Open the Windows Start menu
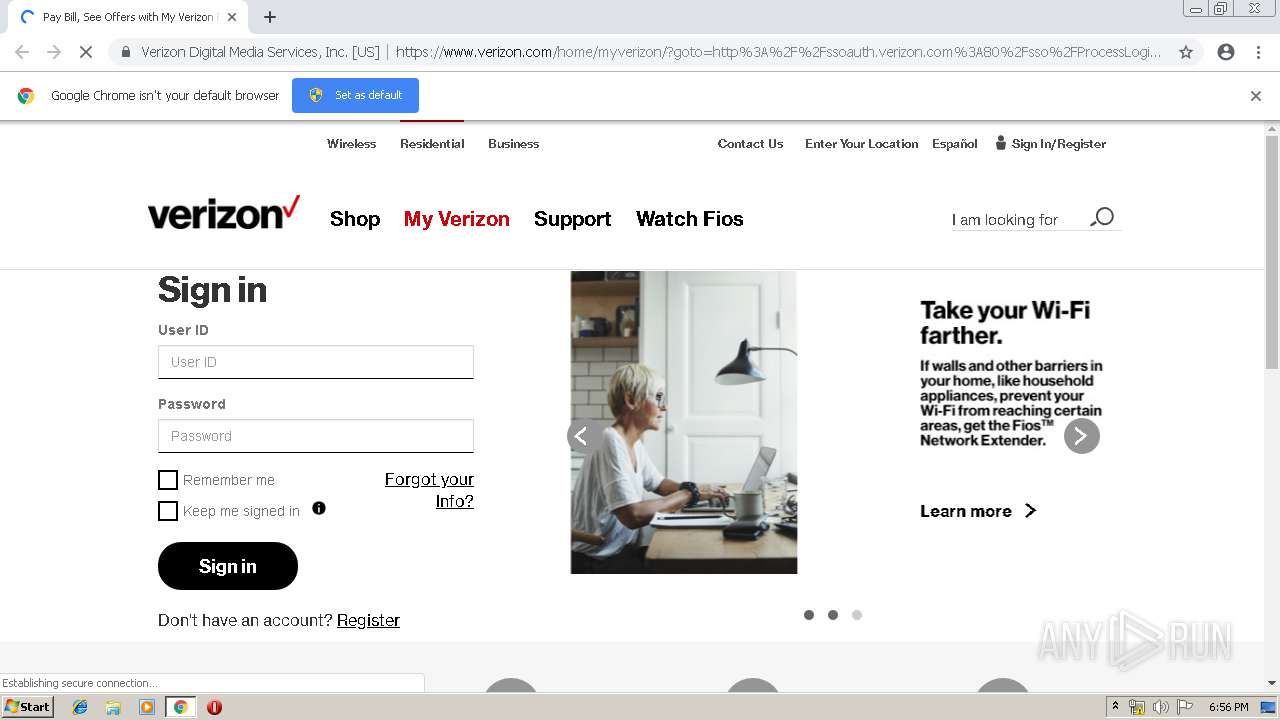 click(x=28, y=707)
